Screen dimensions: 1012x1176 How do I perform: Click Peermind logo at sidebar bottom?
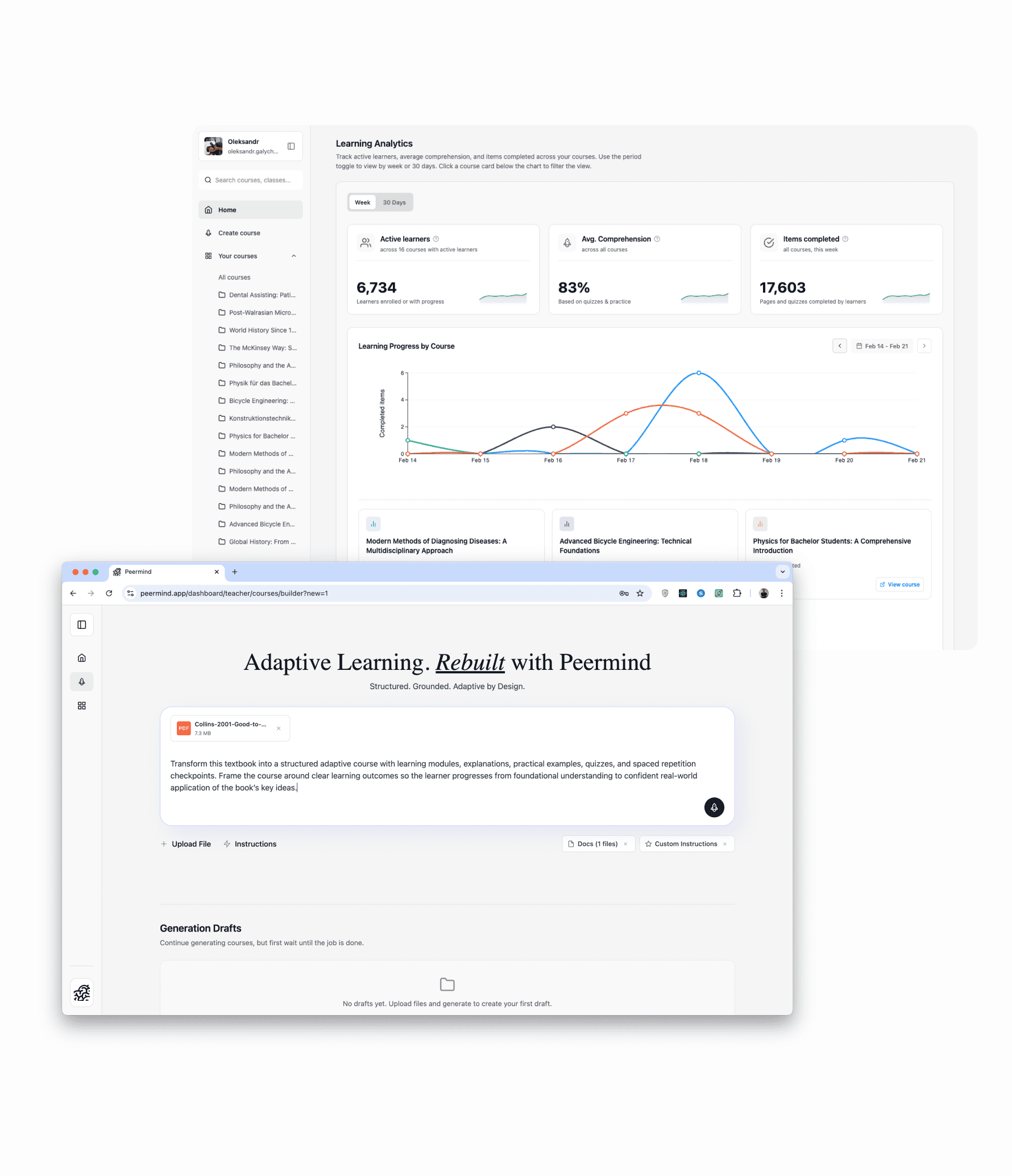pos(82,993)
